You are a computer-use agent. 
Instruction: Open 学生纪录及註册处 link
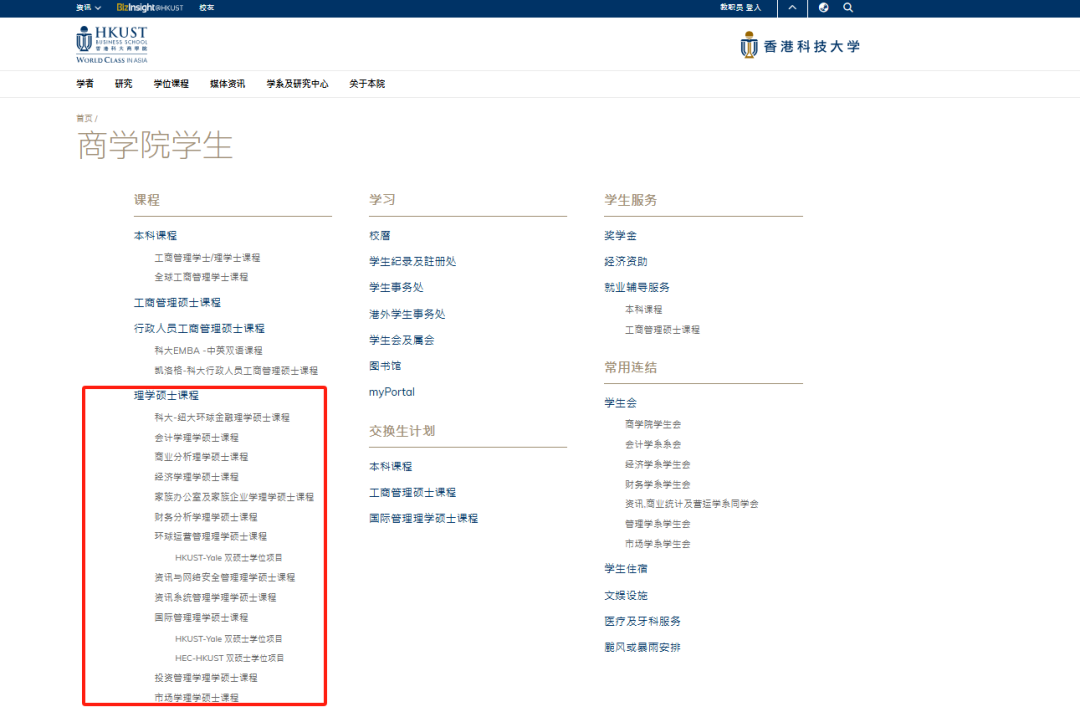pyautogui.click(x=413, y=262)
